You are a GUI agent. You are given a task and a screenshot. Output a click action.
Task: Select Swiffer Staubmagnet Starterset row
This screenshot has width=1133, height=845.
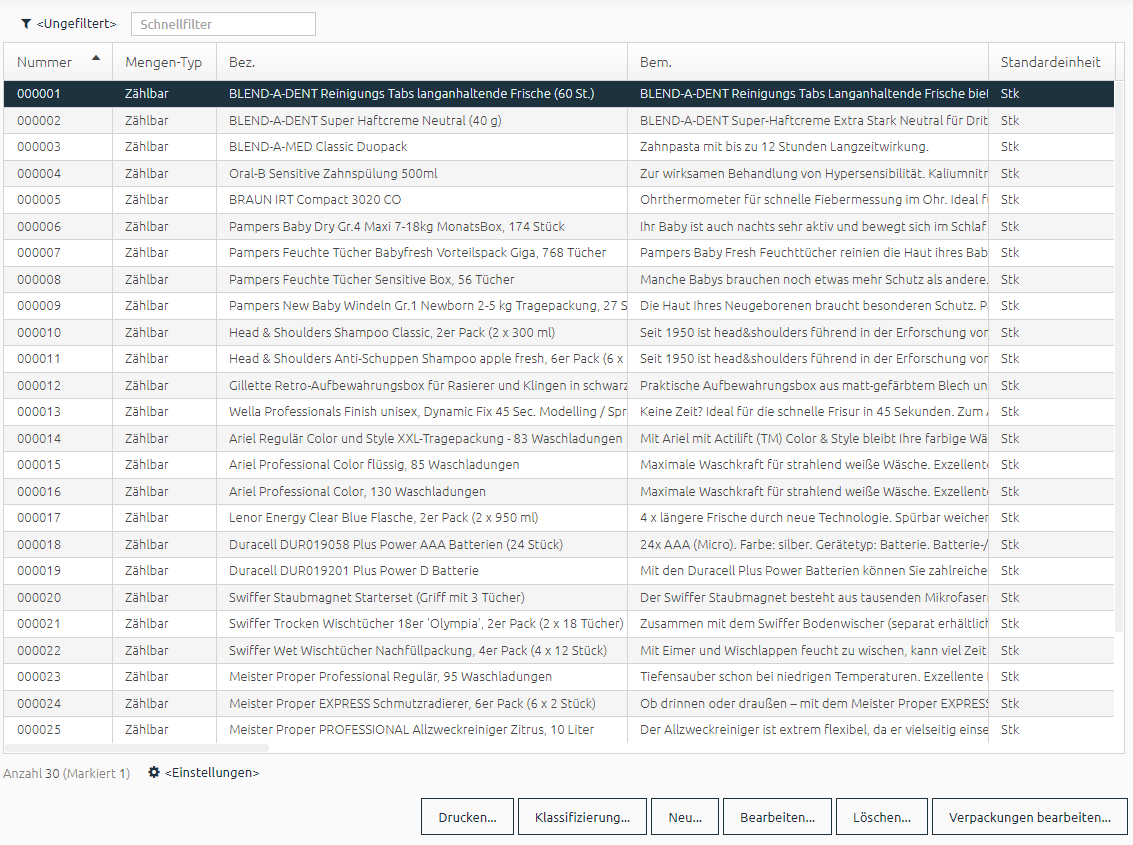click(559, 597)
